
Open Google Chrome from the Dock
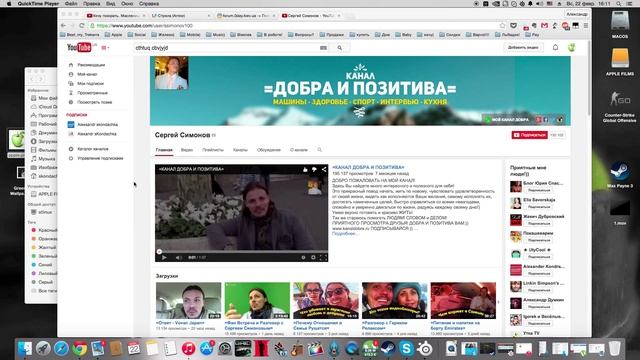click(x=80, y=348)
